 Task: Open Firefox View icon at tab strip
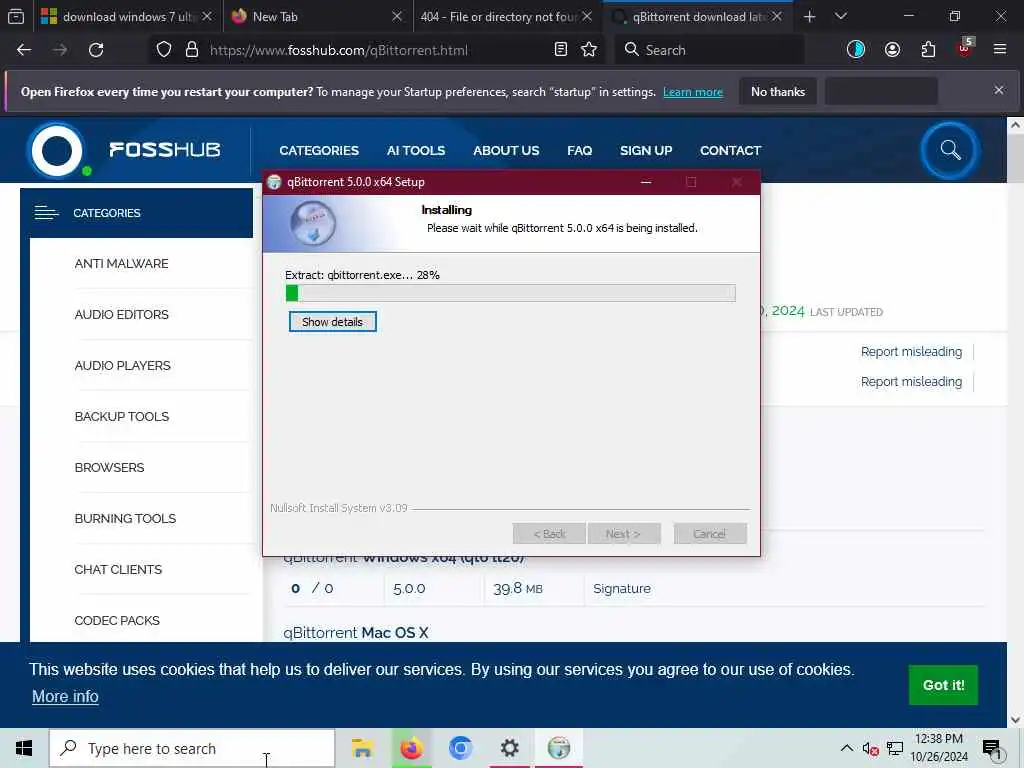point(16,16)
